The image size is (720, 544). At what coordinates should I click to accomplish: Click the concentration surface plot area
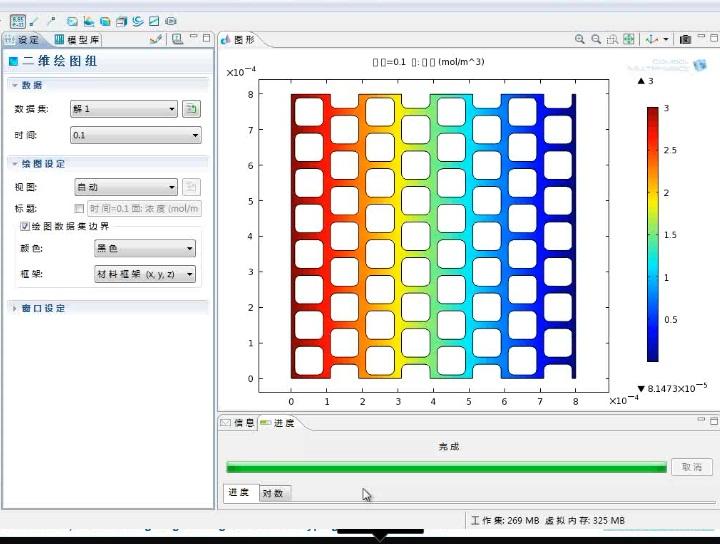[x=433, y=236]
